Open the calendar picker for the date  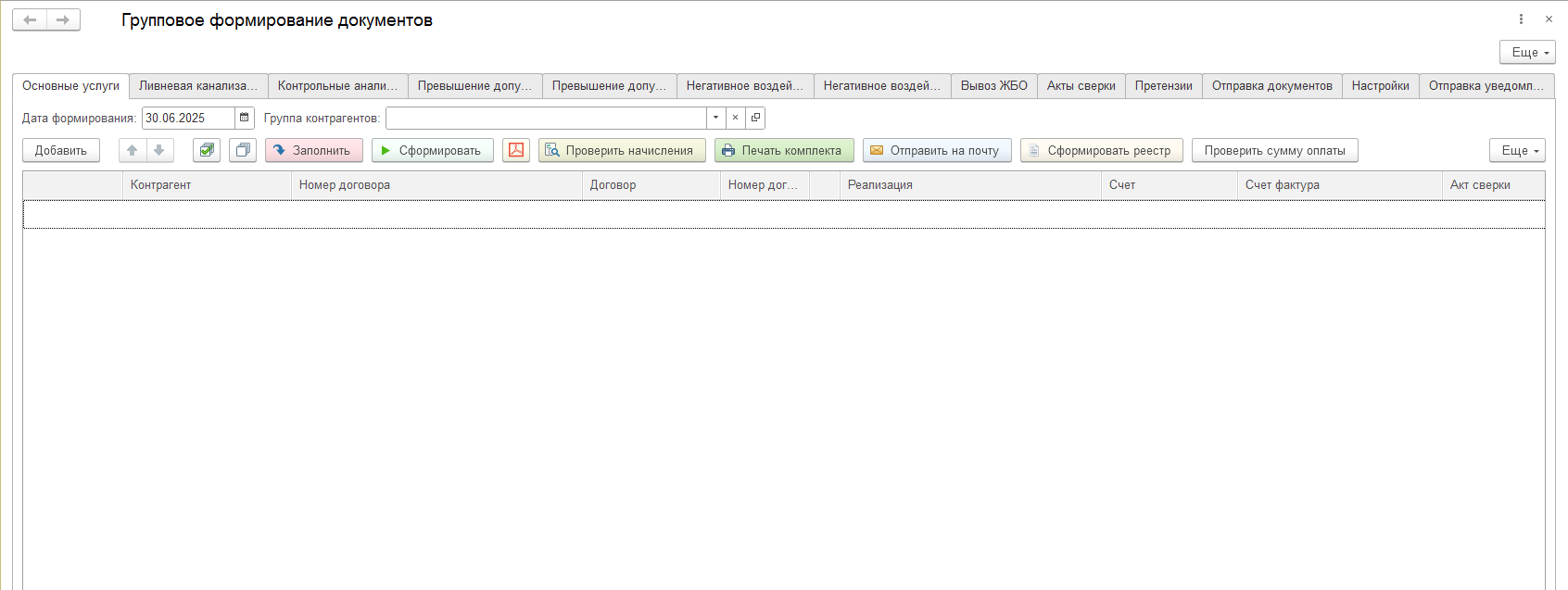point(245,118)
